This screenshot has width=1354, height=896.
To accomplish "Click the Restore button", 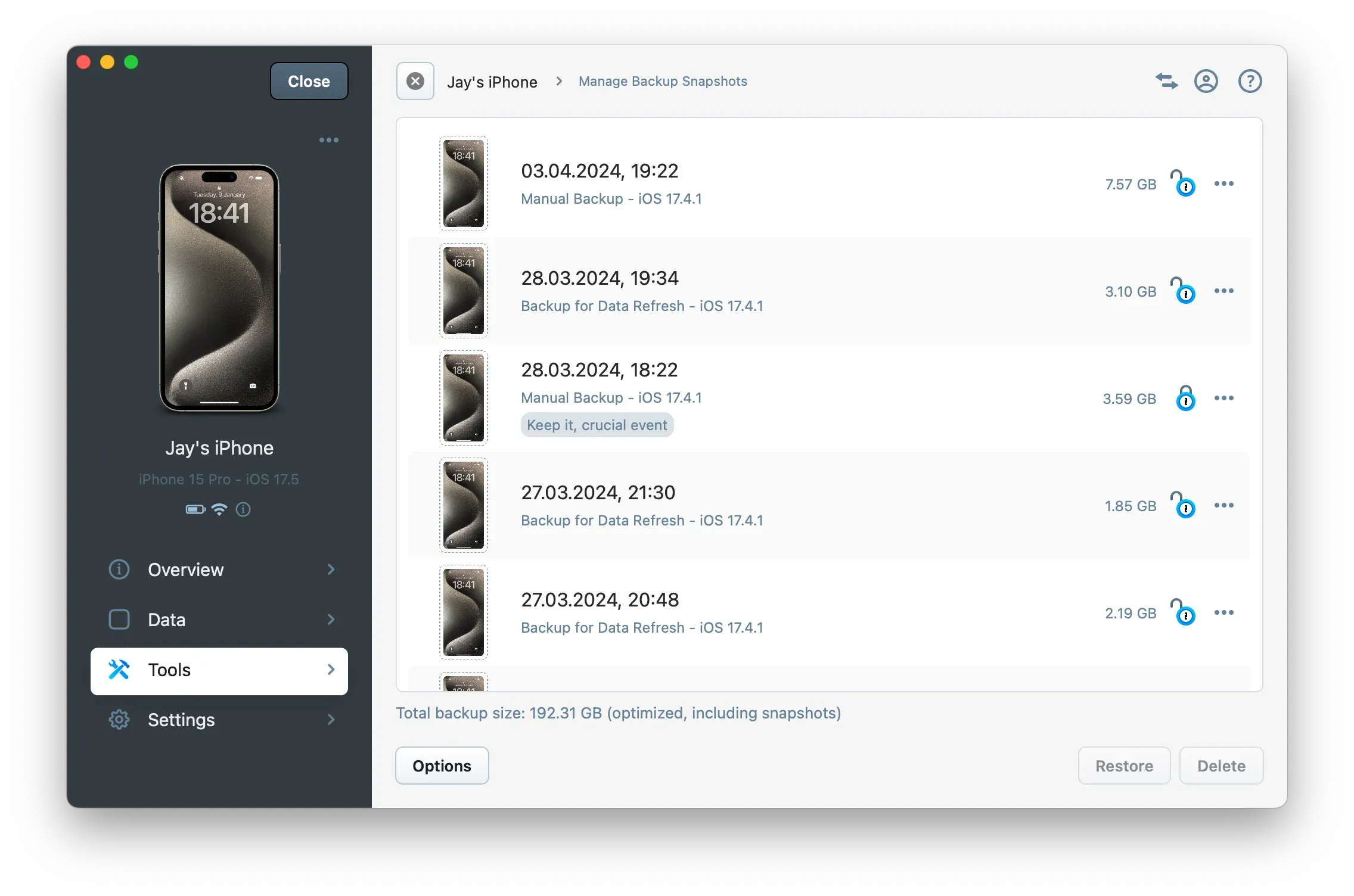I will coord(1124,766).
